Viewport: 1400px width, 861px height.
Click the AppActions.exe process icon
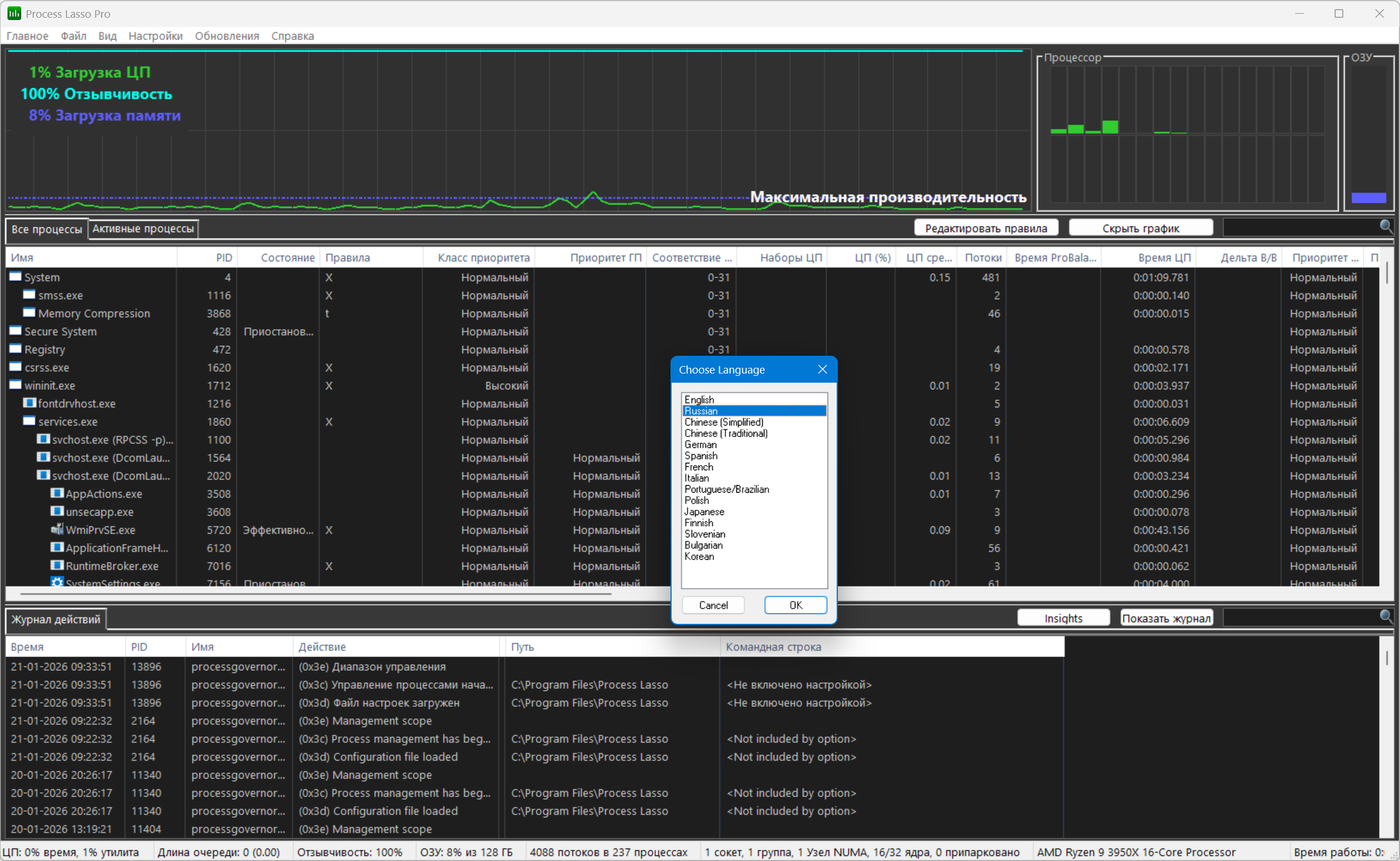[x=57, y=493]
